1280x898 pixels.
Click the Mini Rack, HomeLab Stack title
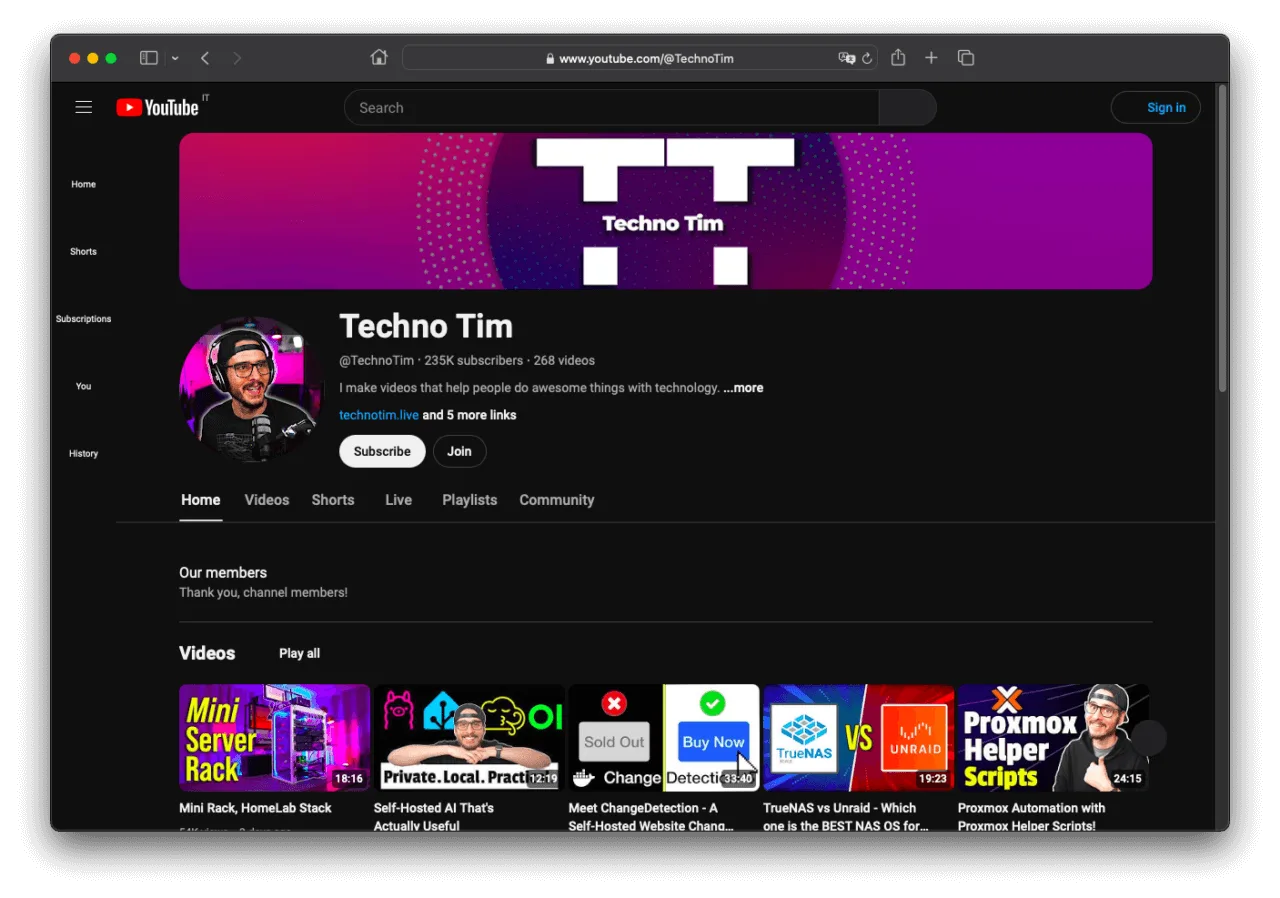(x=255, y=808)
